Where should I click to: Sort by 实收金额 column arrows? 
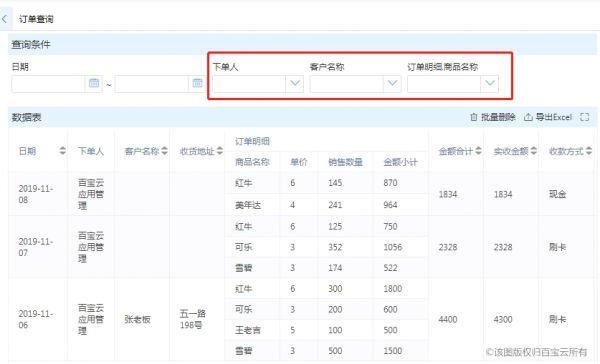tap(533, 151)
